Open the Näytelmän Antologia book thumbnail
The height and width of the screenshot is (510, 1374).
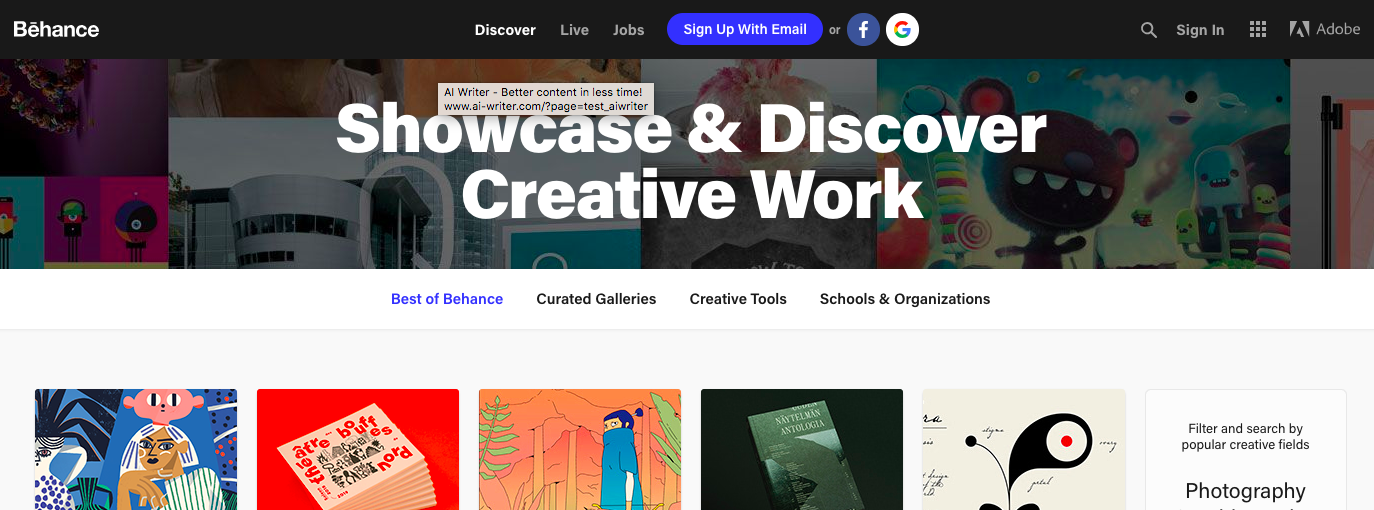point(802,449)
